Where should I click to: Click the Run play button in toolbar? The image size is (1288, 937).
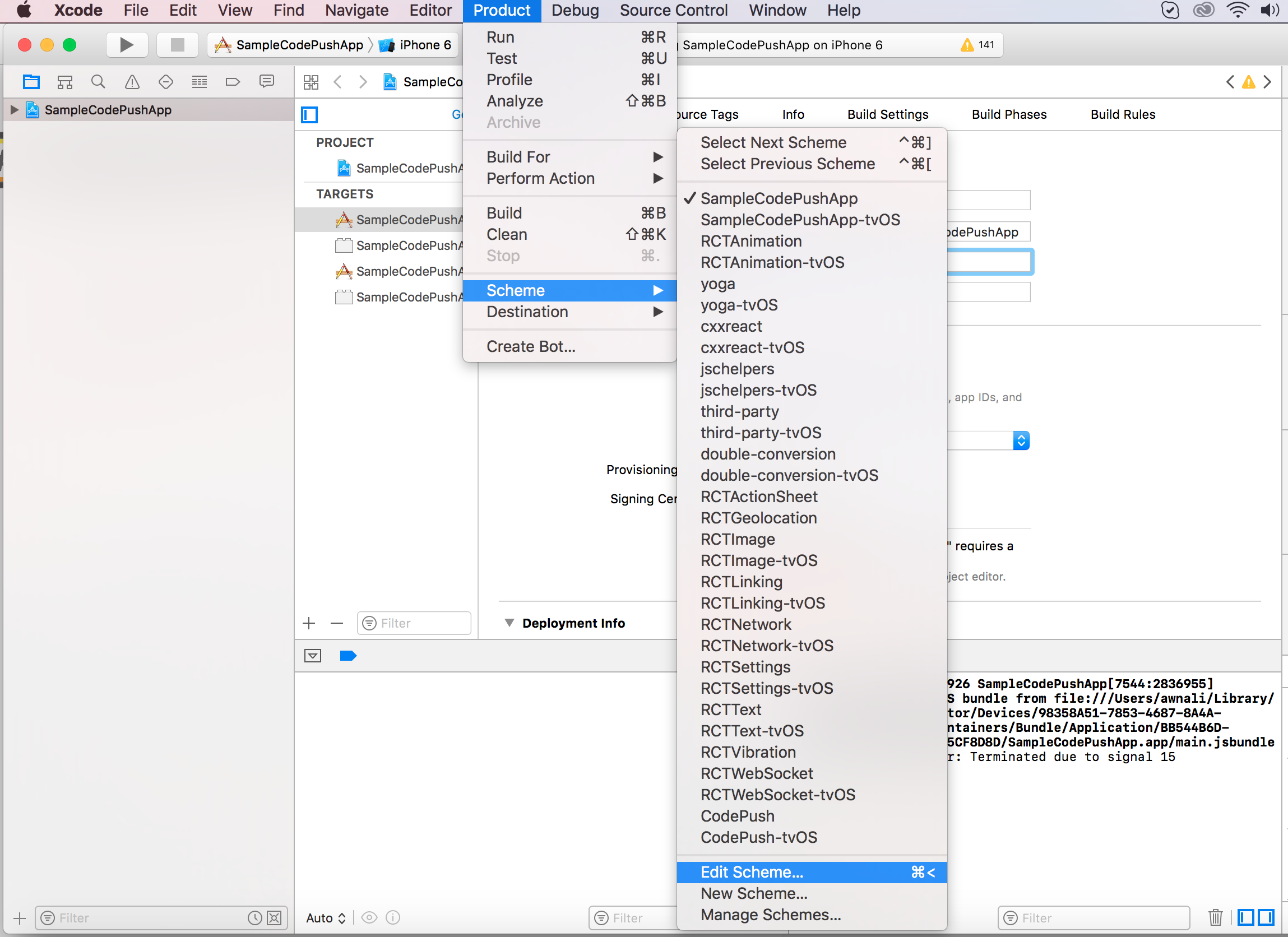pos(127,45)
